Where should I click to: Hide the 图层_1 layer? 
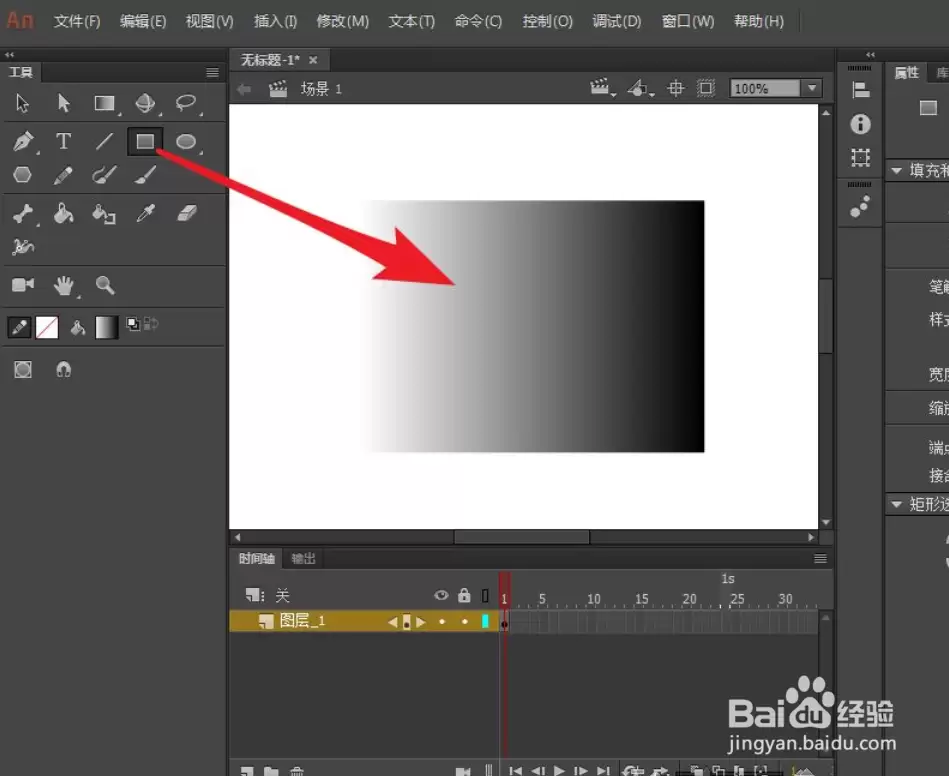[x=442, y=622]
